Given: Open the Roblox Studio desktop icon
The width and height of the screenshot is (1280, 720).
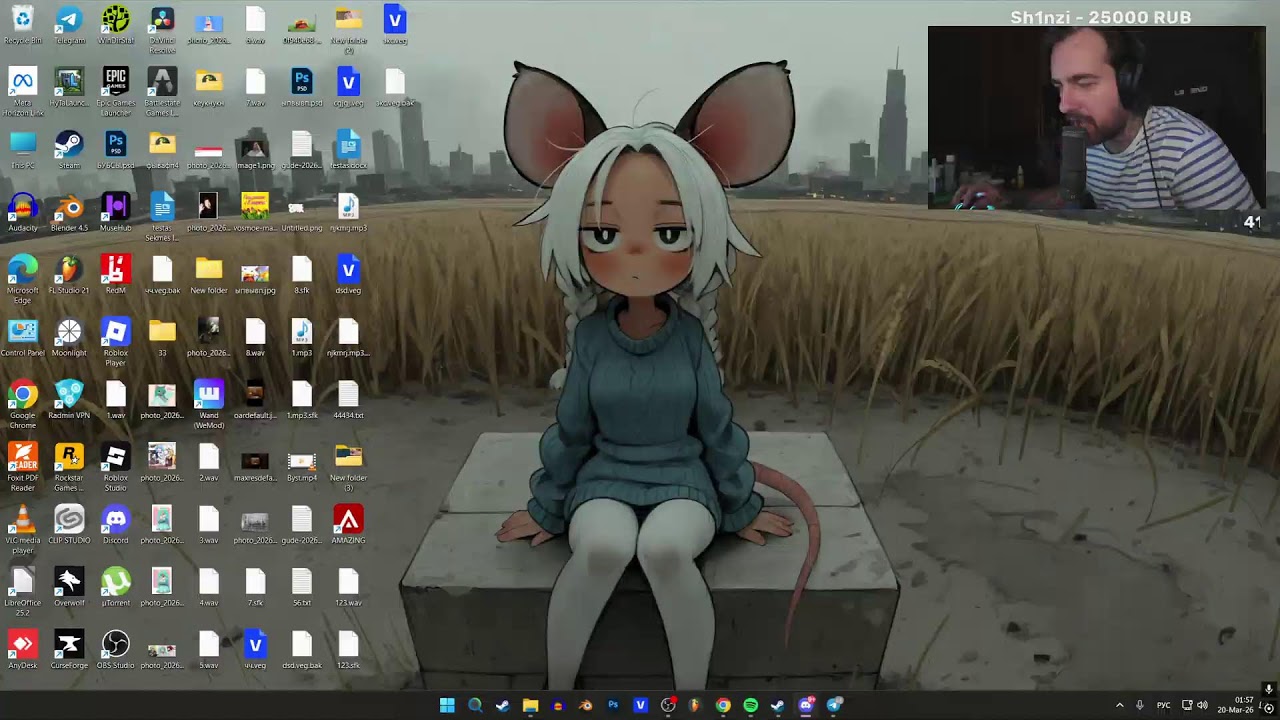Looking at the screenshot, I should pyautogui.click(x=116, y=468).
